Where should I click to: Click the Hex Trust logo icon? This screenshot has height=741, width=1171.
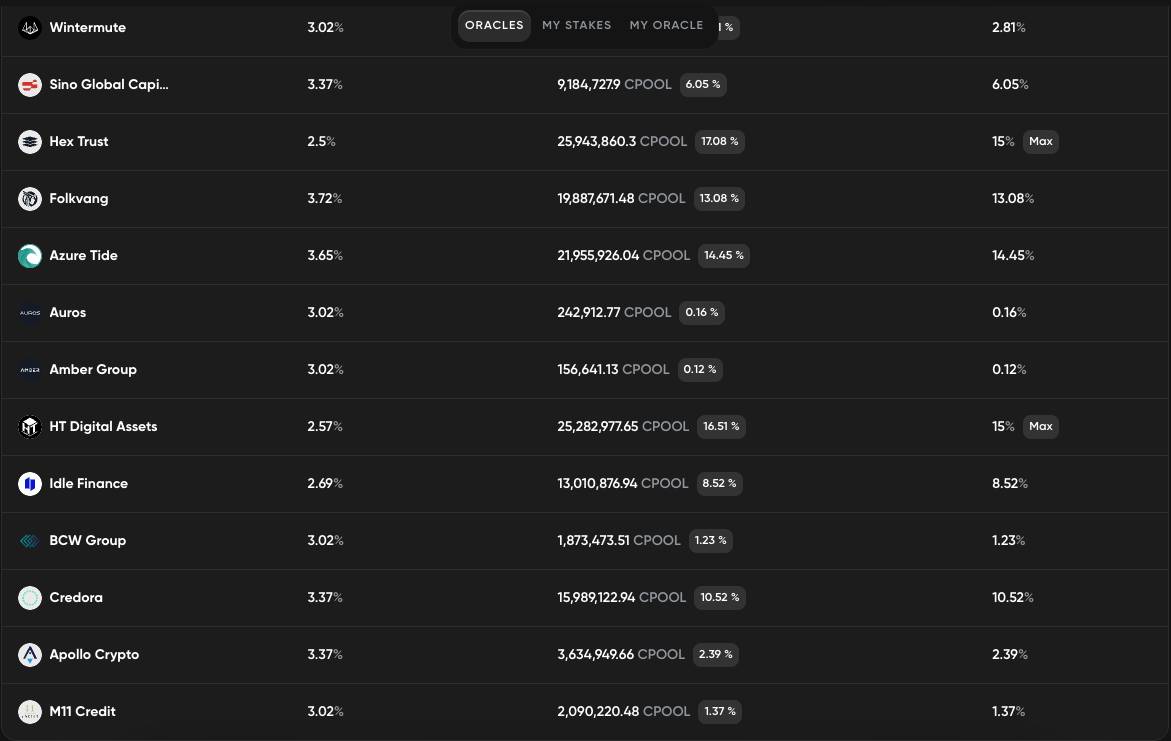(30, 142)
